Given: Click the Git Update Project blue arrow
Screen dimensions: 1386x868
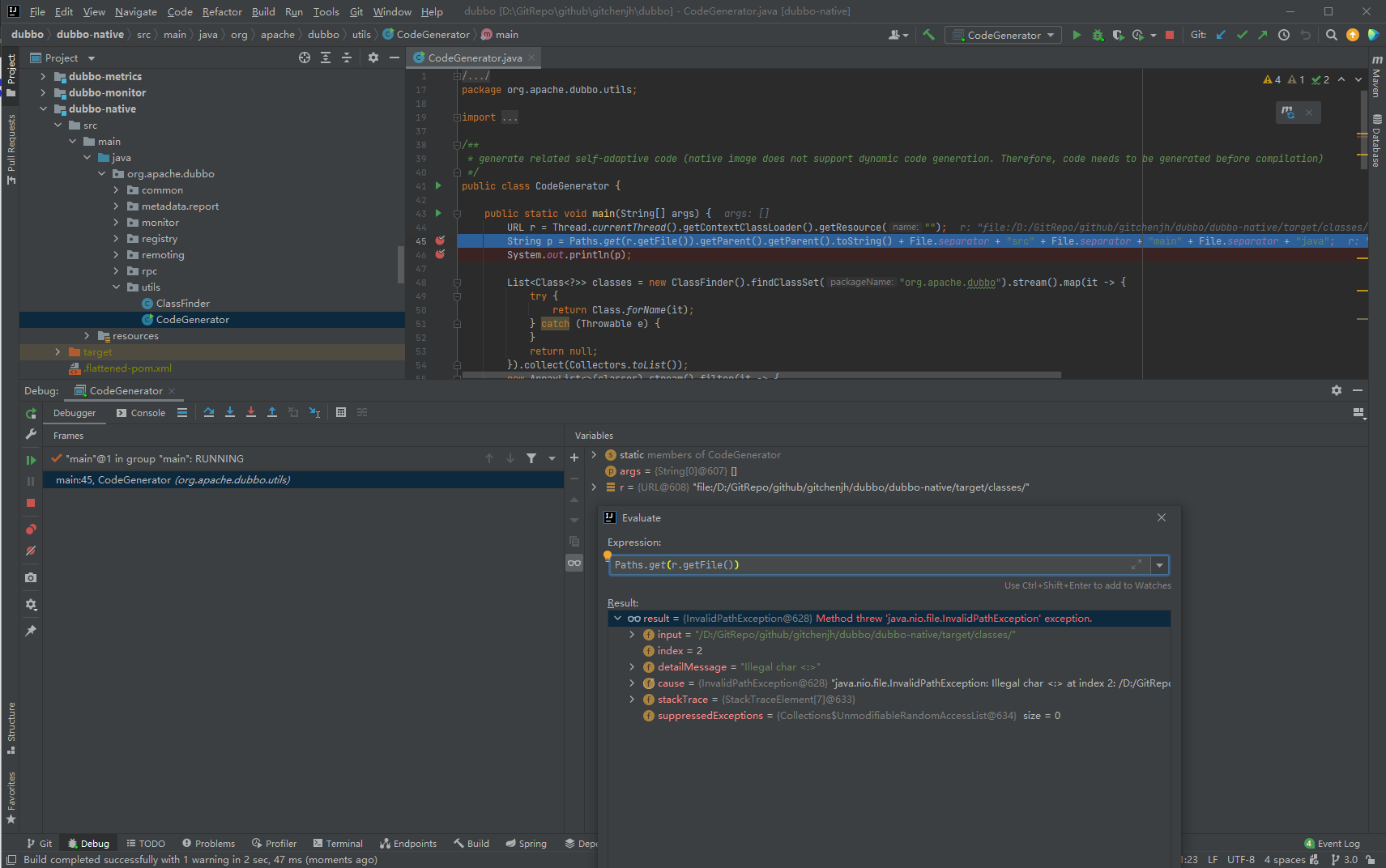Looking at the screenshot, I should click(1221, 35).
